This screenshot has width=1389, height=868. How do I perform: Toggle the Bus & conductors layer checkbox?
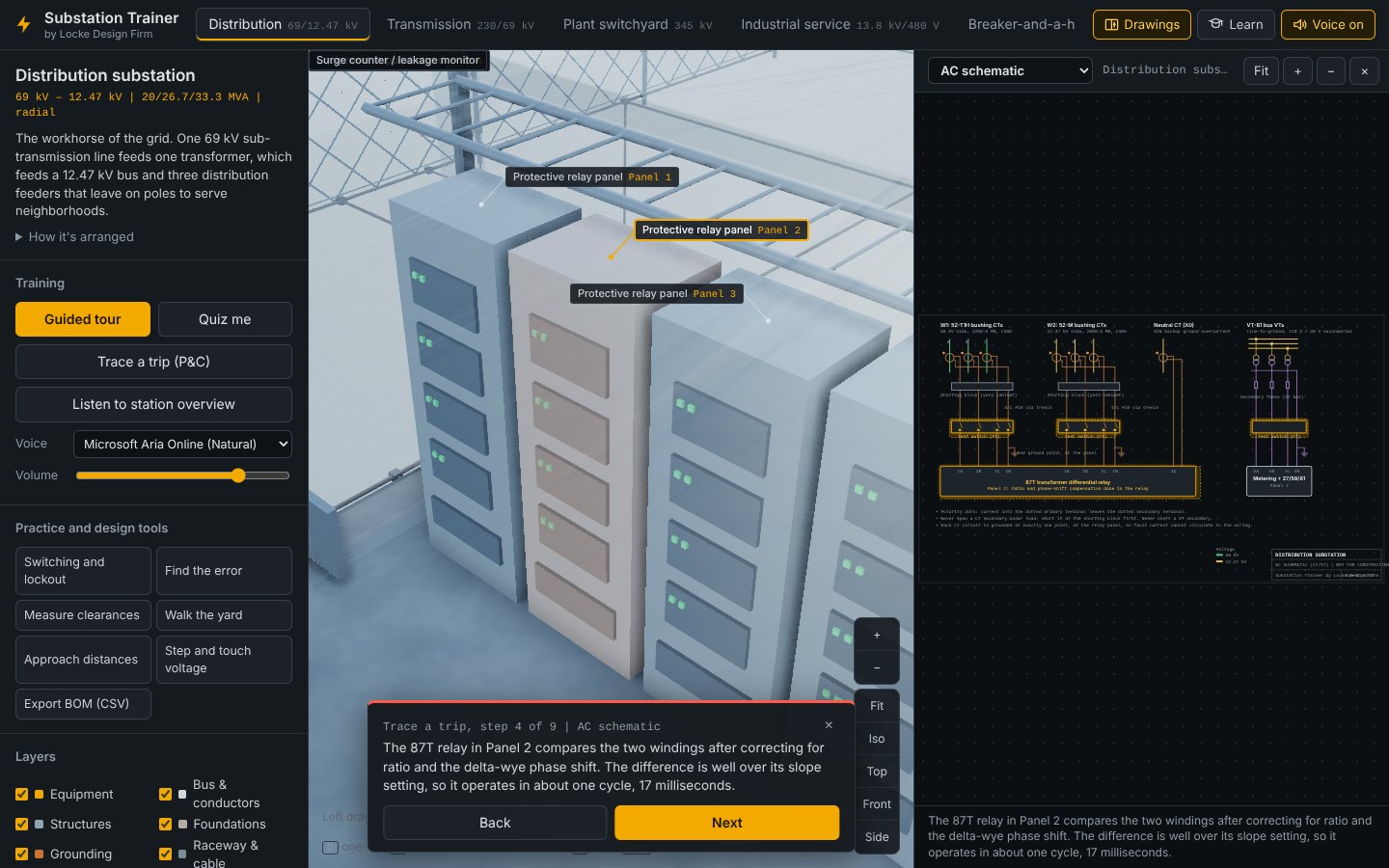pos(165,795)
